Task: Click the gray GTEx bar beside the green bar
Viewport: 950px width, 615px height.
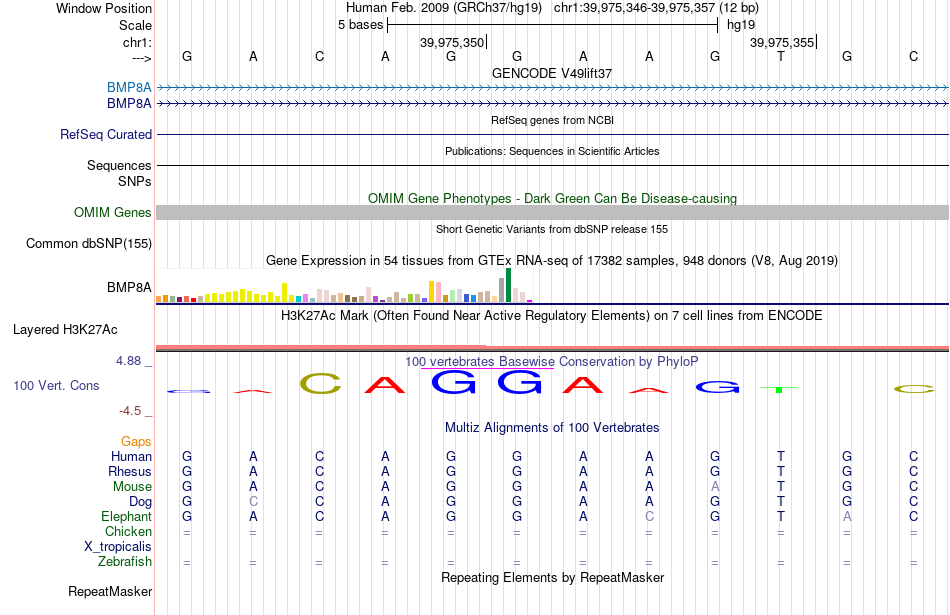Action: click(502, 290)
